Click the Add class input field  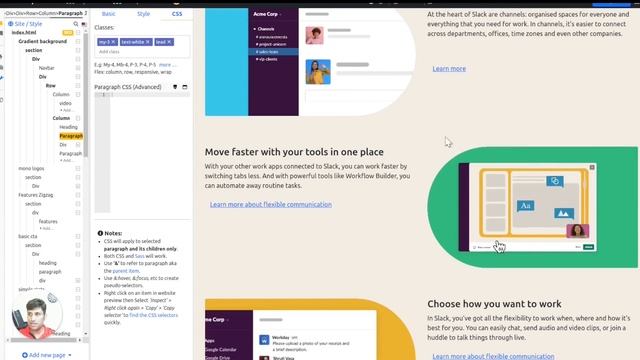point(143,52)
